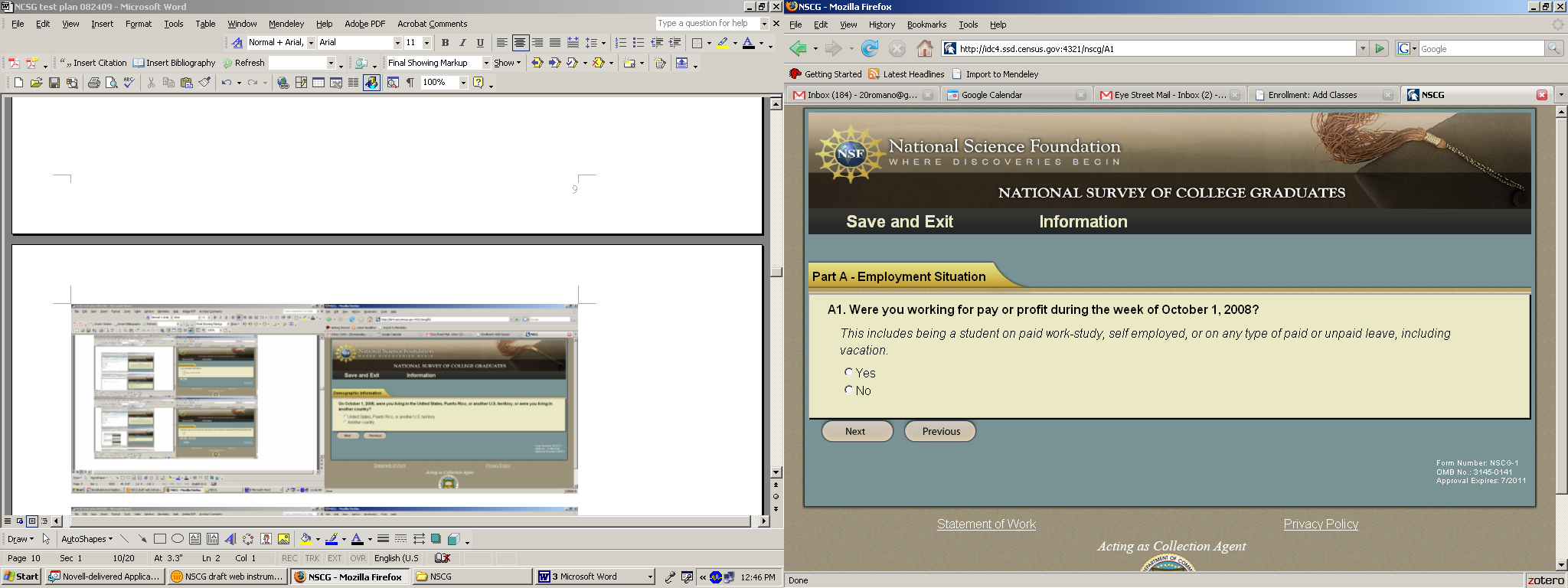Select the Yes radio button
The height and width of the screenshot is (588, 1568).
tap(848, 372)
